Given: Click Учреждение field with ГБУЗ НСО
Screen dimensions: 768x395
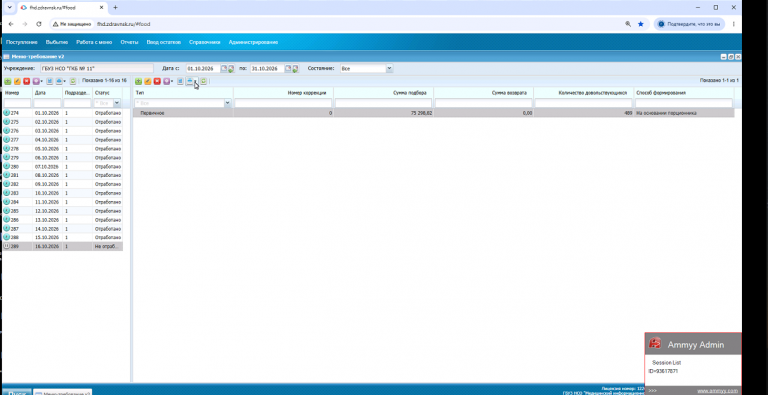Looking at the screenshot, I should tap(97, 69).
